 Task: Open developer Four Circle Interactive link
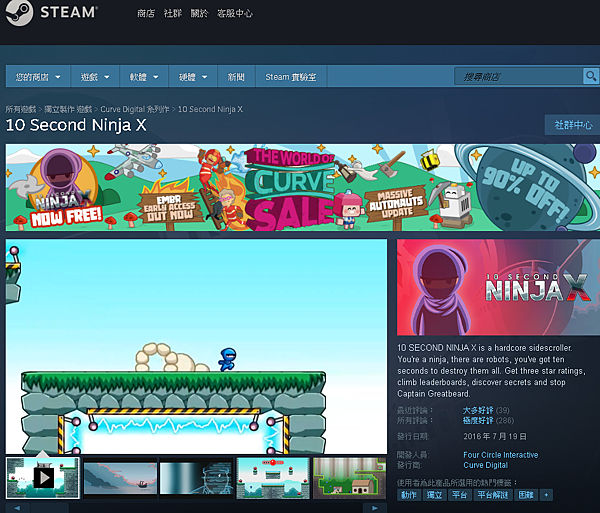pos(501,455)
